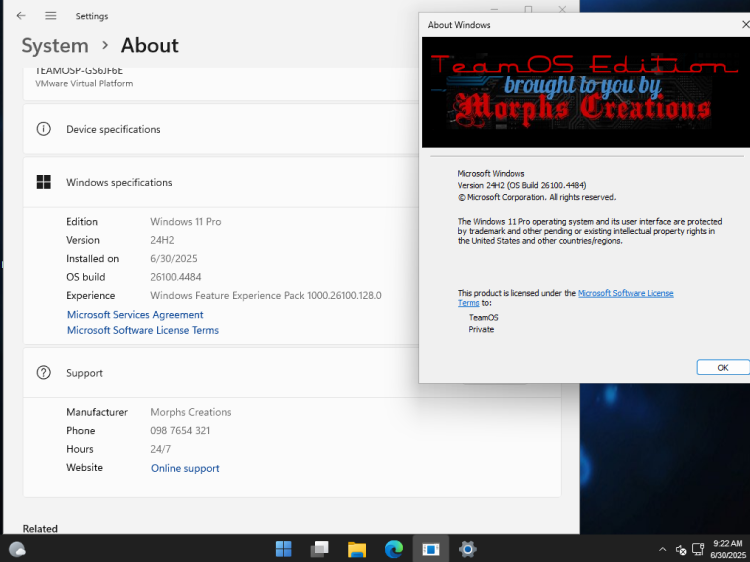Open Microsoft Software License Terms link in About Windows
The width and height of the screenshot is (750, 562).
[625, 293]
